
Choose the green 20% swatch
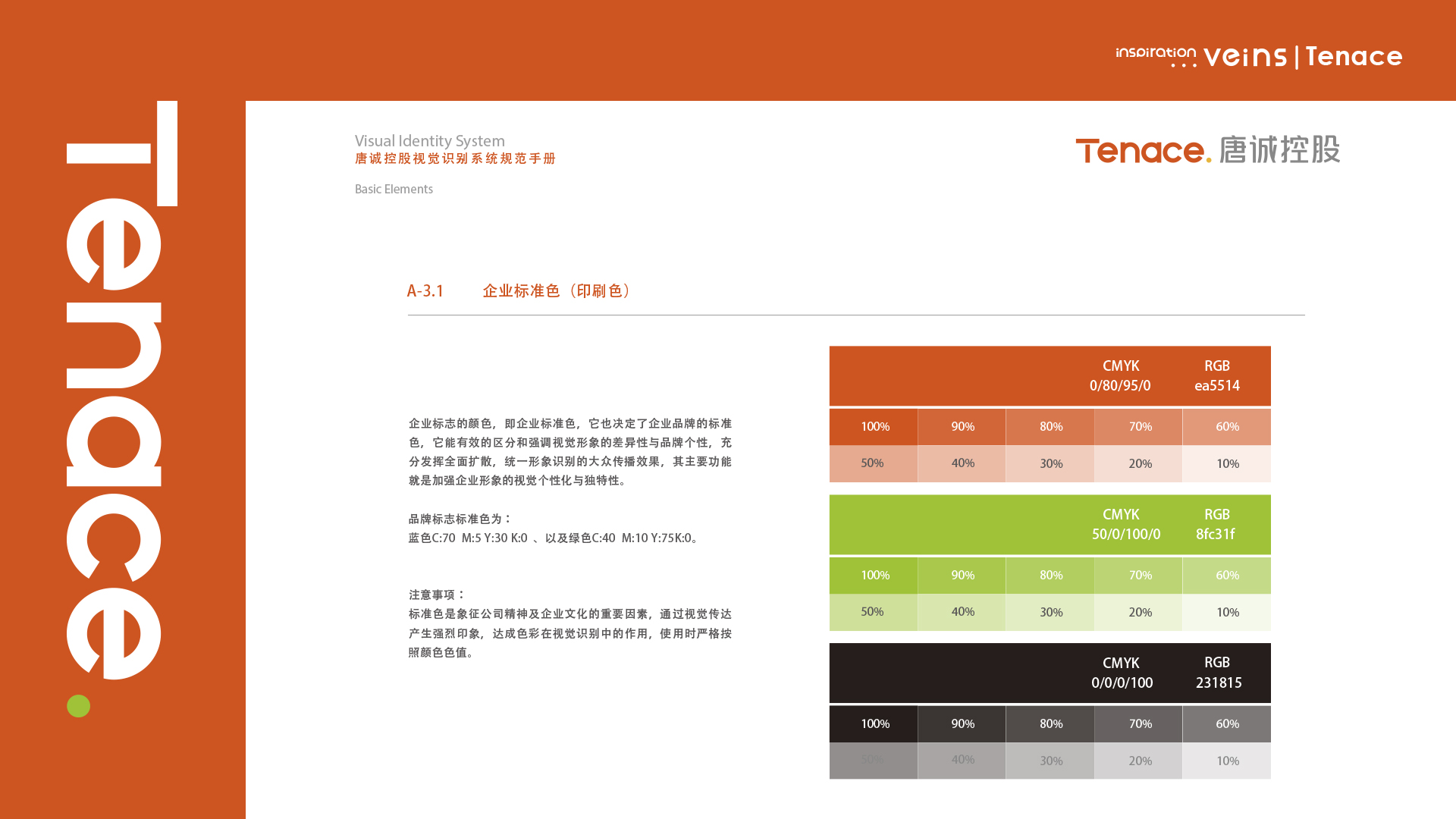pyautogui.click(x=1138, y=612)
